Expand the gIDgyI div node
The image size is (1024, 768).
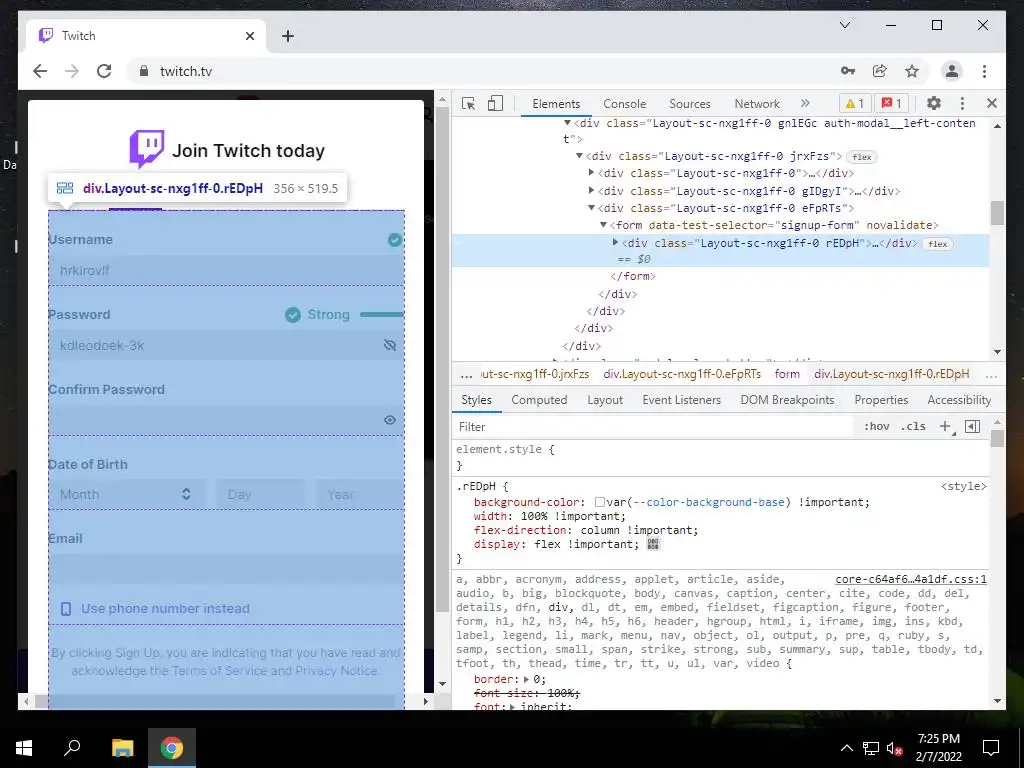pos(591,190)
